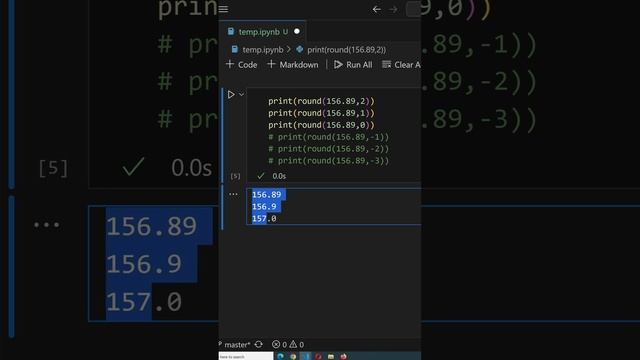640x360 pixels.
Task: Click the master* git branch indicator
Action: click(x=235, y=344)
